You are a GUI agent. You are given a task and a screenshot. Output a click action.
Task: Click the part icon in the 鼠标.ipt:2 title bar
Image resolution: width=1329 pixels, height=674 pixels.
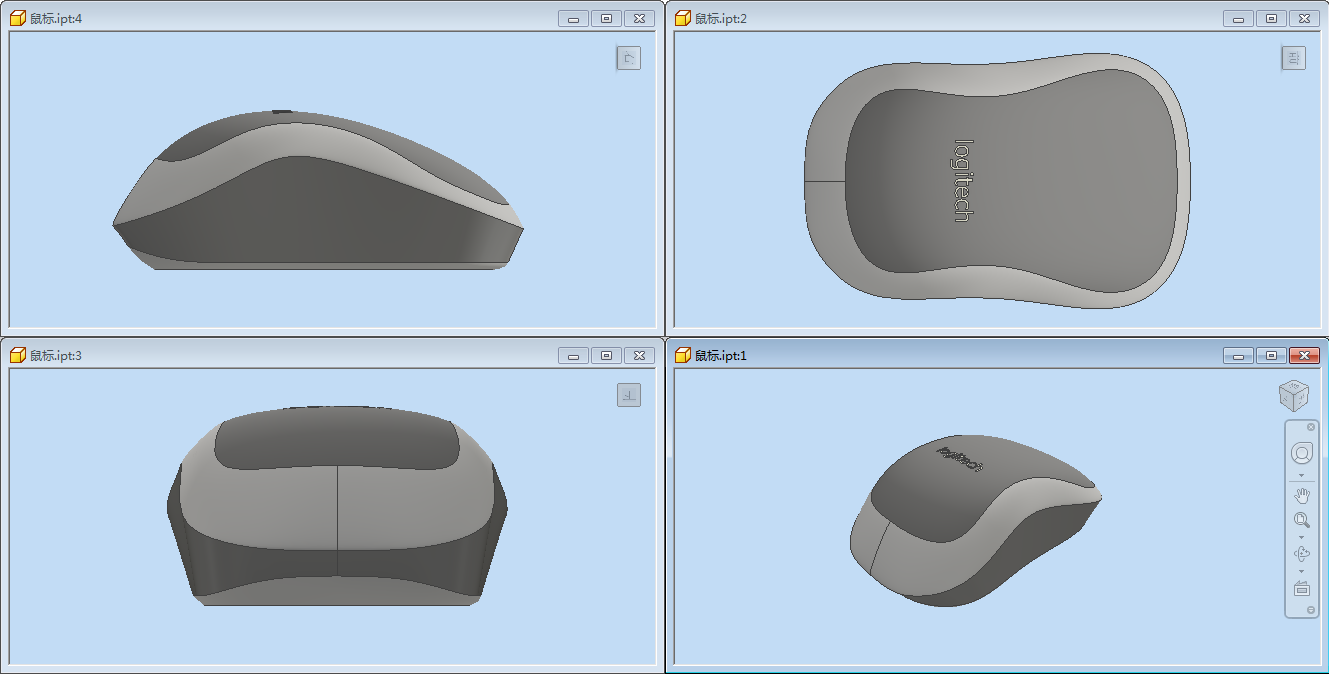pyautogui.click(x=684, y=18)
